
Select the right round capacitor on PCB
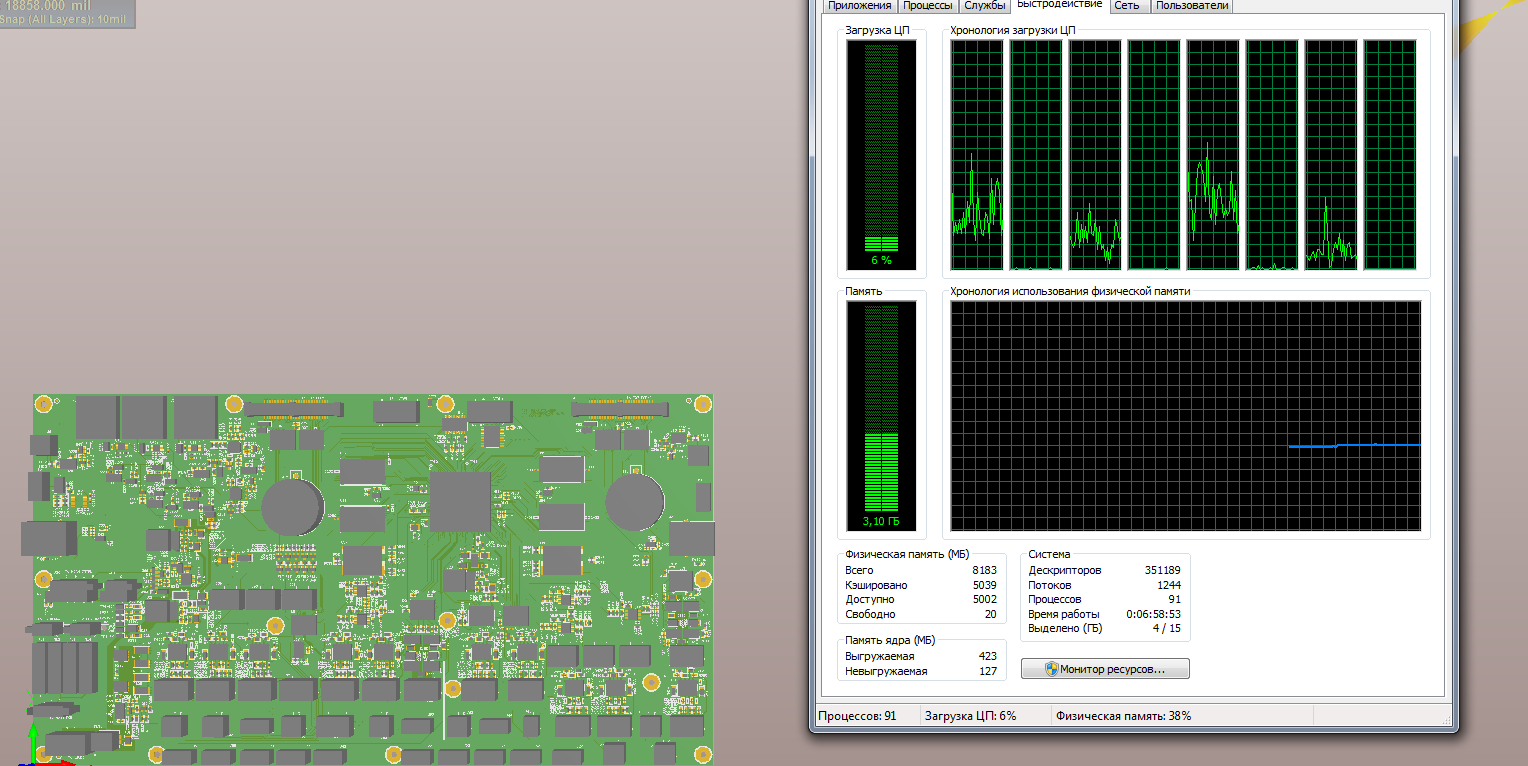point(635,502)
